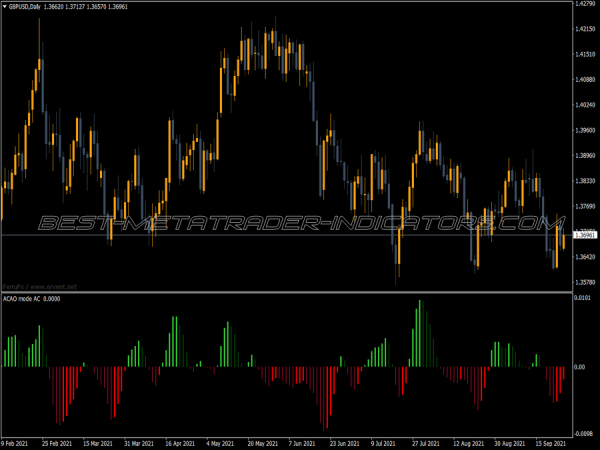Image resolution: width=600 pixels, height=450 pixels.
Task: Select the 31 Mar 2021 date marker
Action: 138,442
